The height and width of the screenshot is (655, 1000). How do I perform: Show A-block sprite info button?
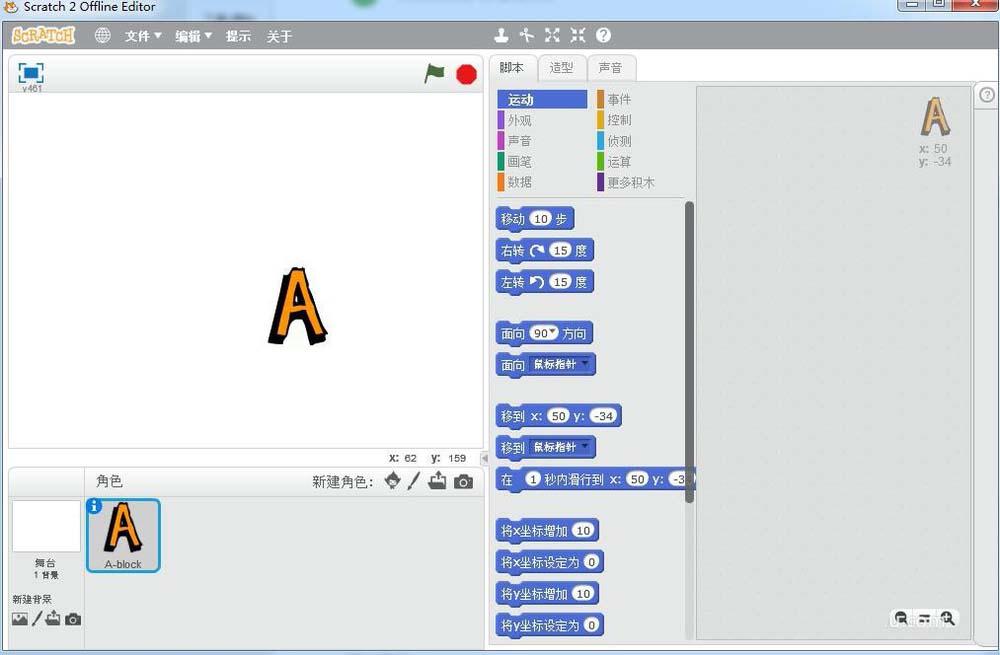tap(94, 506)
